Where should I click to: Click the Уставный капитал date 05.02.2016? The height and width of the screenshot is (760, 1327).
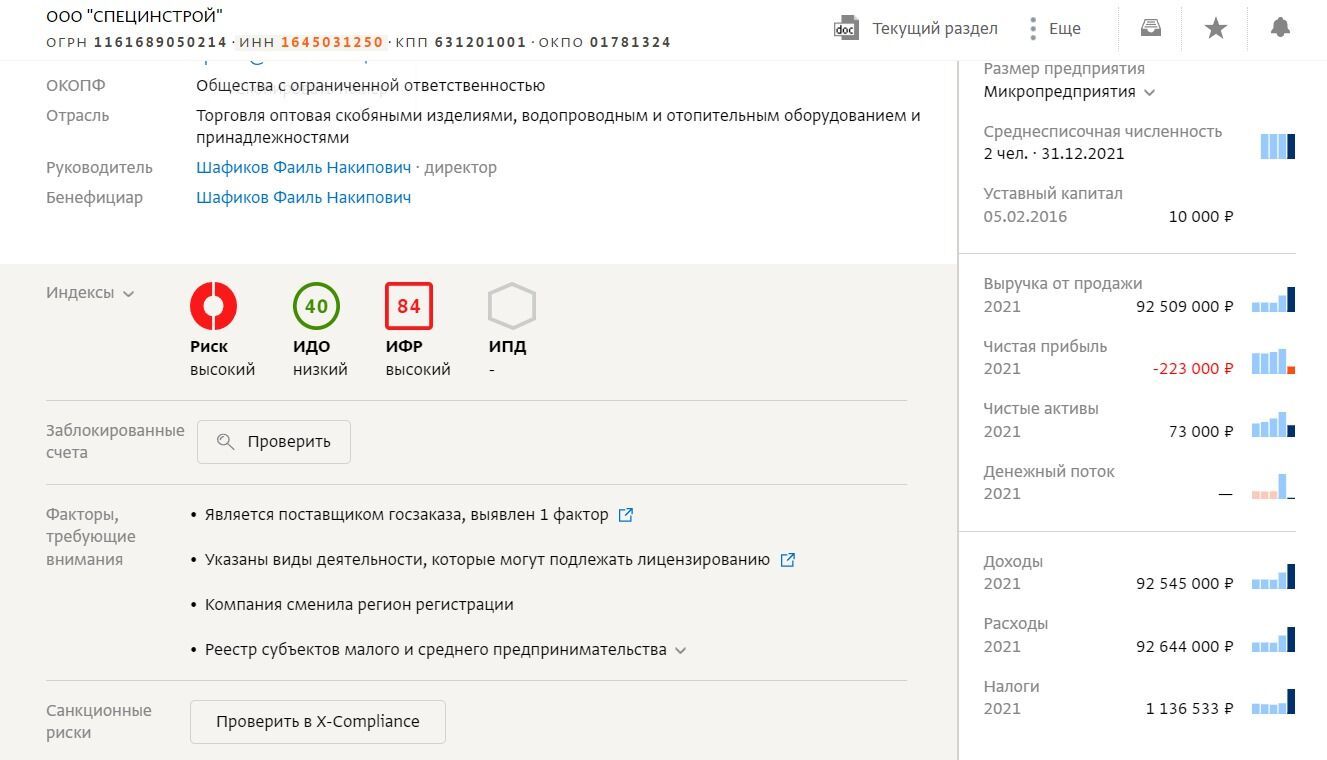(1025, 217)
